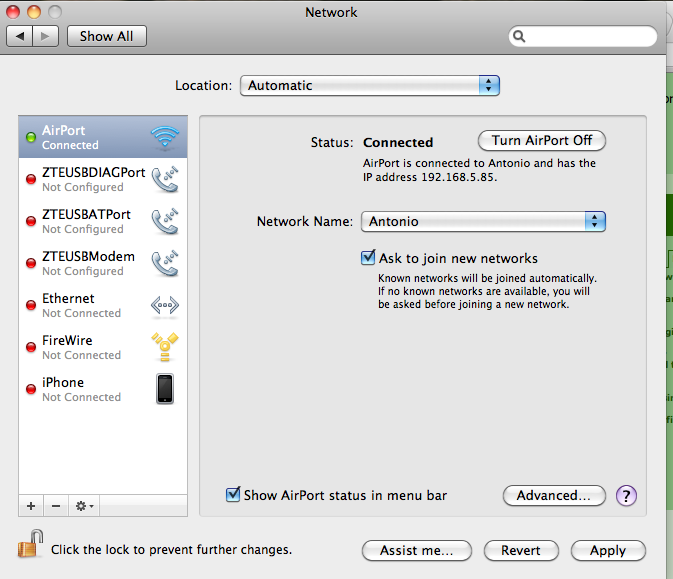Click 'Click the lock to prevent further changes' text
The width and height of the screenshot is (673, 579).
[171, 549]
